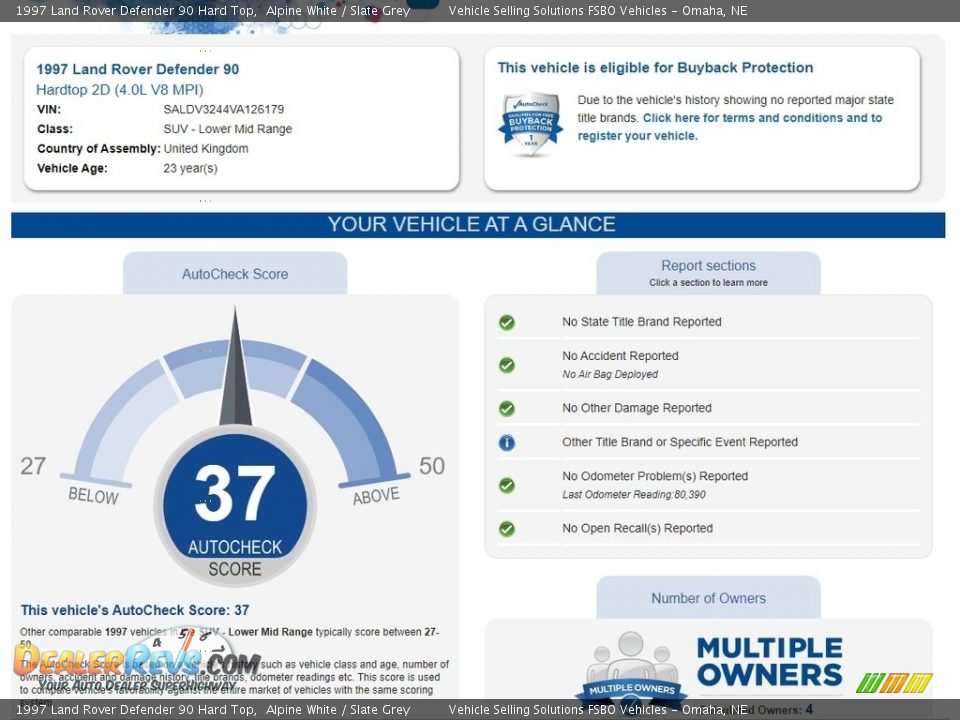Click the AutoCheck score gauge needle
Image resolution: width=960 pixels, height=720 pixels.
[x=236, y=367]
